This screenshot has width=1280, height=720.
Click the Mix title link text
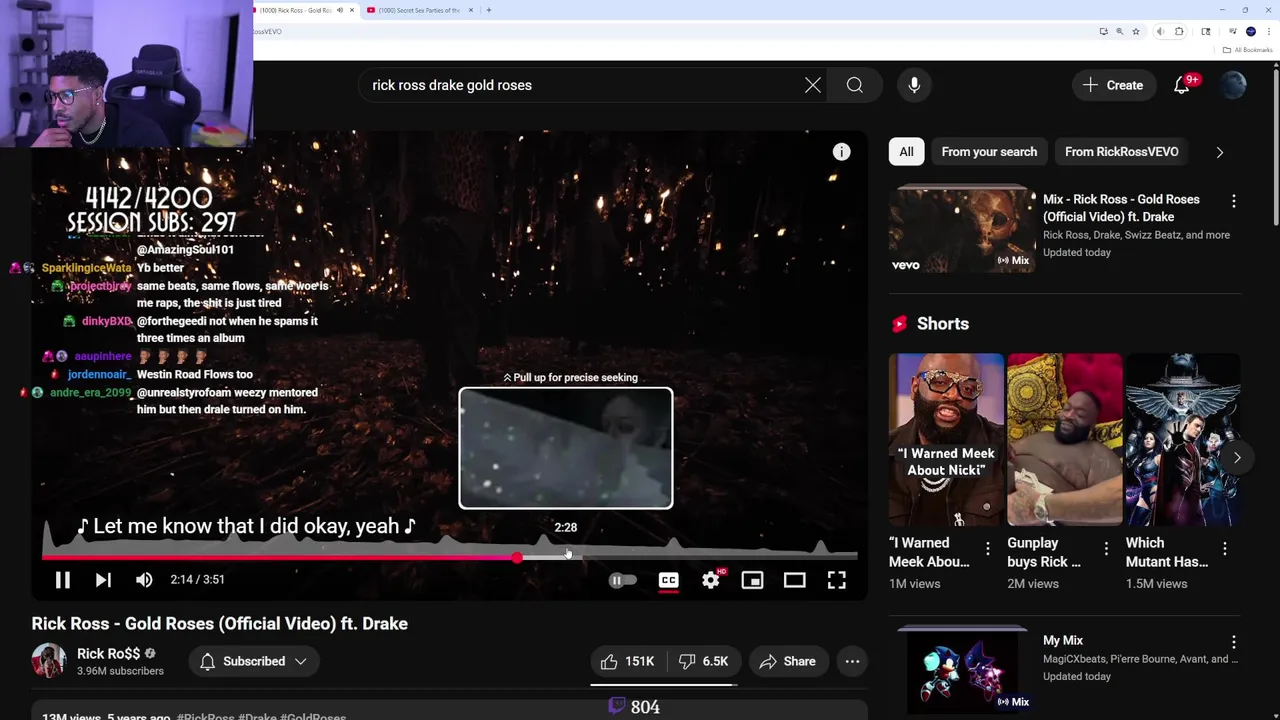[x=1121, y=208]
